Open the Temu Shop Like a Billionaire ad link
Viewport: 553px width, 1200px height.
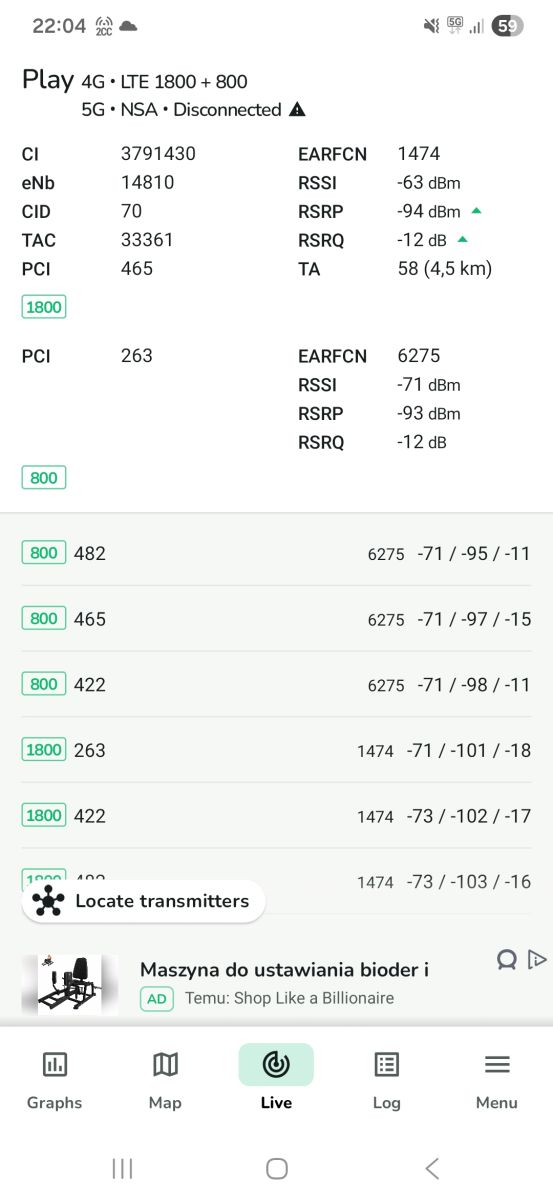pyautogui.click(x=289, y=998)
